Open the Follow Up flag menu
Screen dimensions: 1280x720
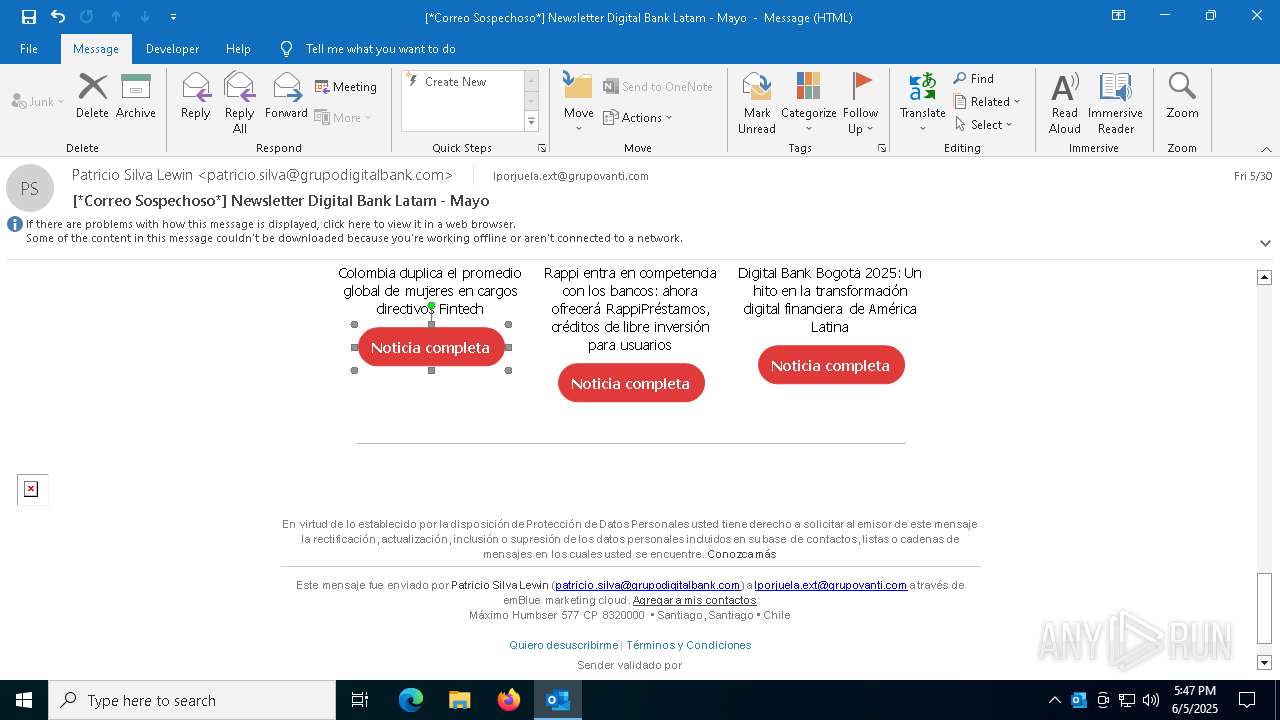[x=861, y=103]
